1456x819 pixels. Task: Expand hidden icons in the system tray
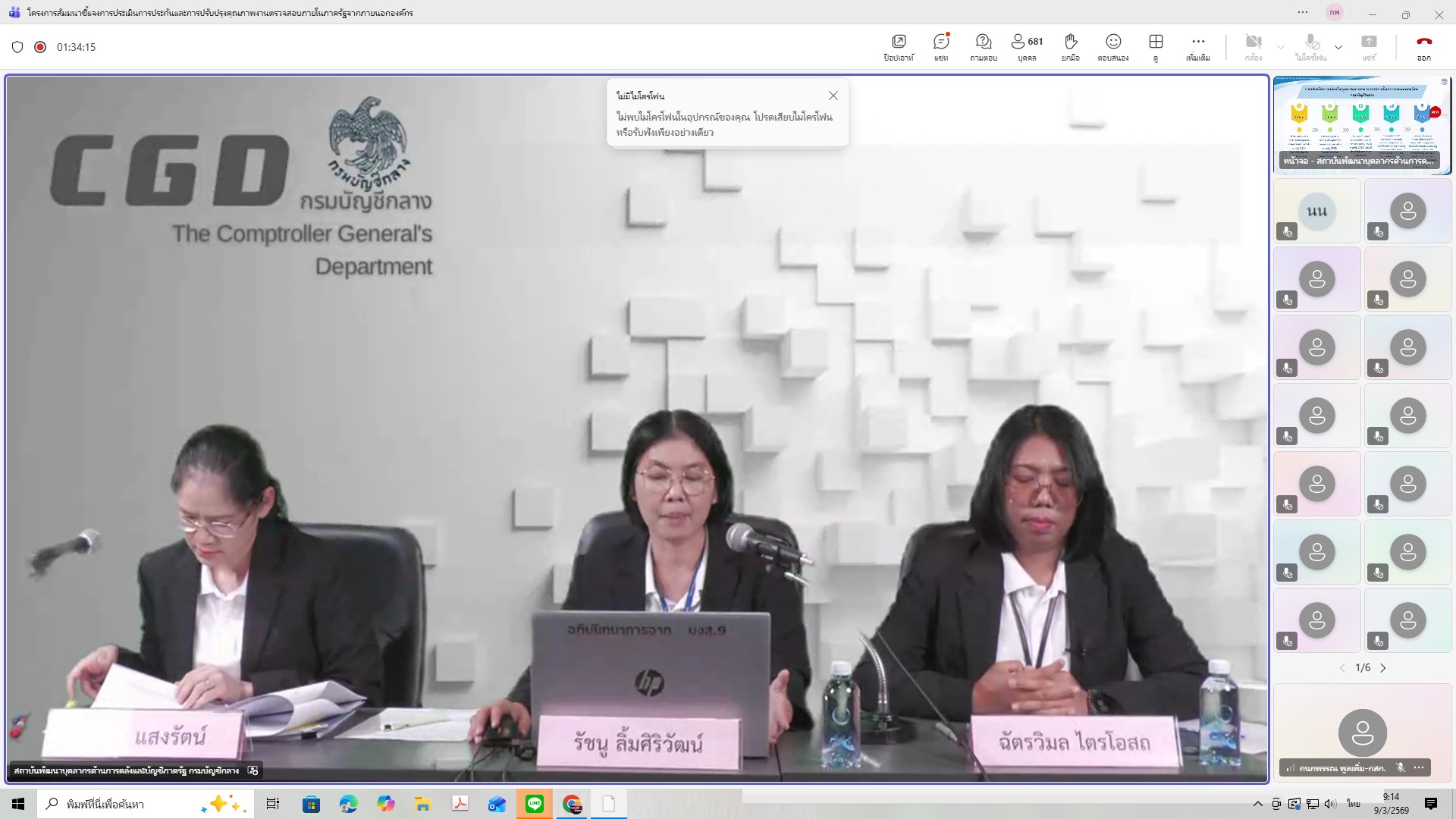[x=1257, y=803]
